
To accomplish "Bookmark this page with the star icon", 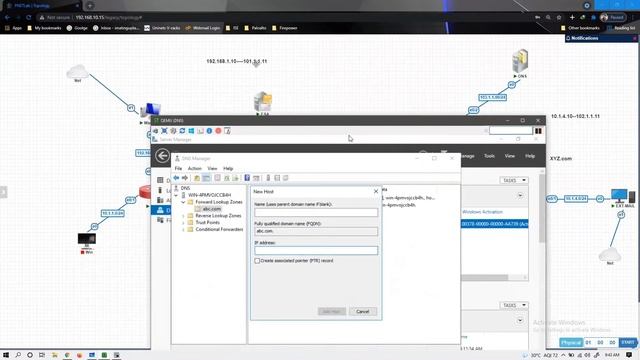I will pos(559,18).
